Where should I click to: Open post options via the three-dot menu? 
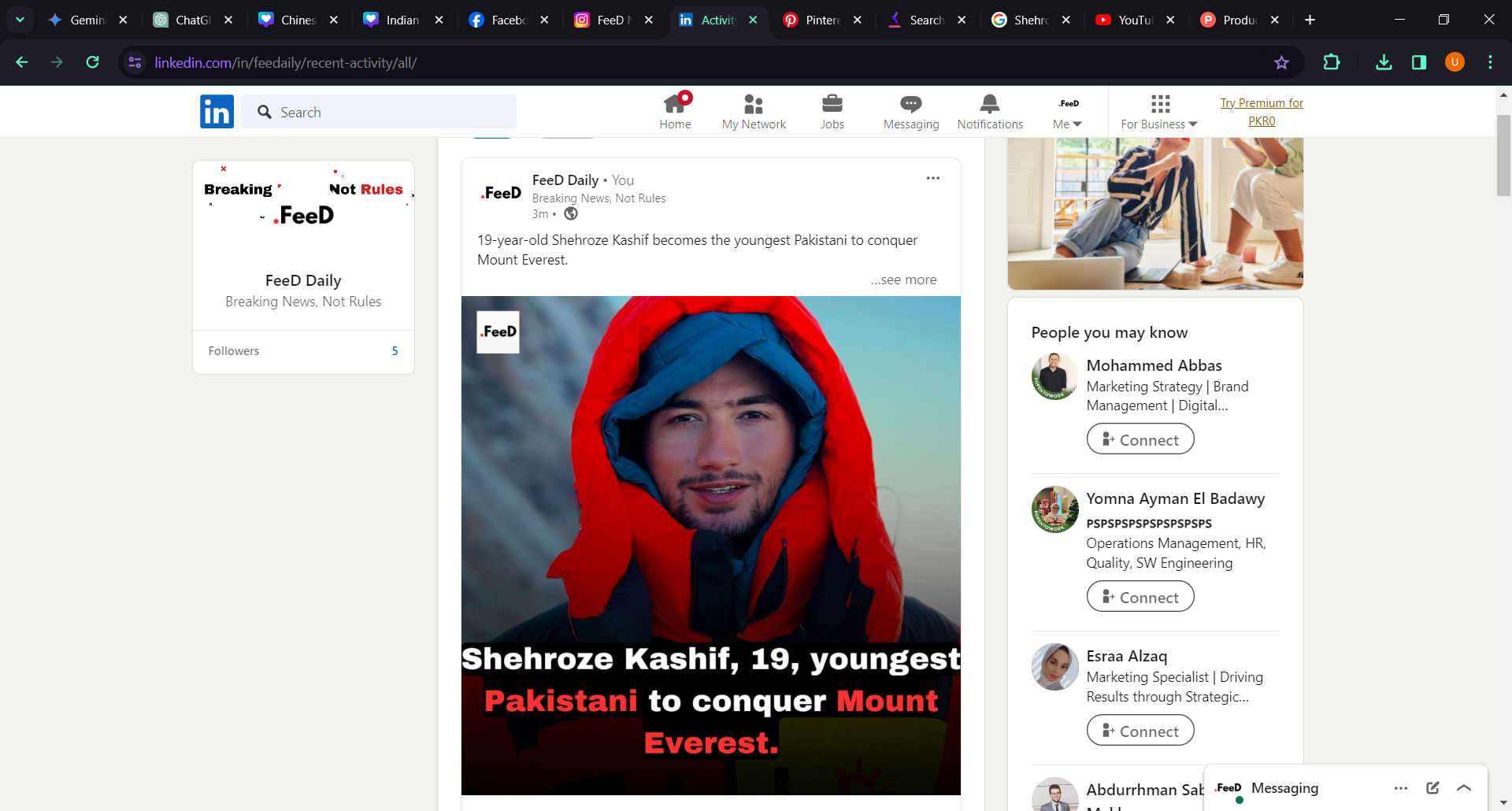[x=933, y=179]
